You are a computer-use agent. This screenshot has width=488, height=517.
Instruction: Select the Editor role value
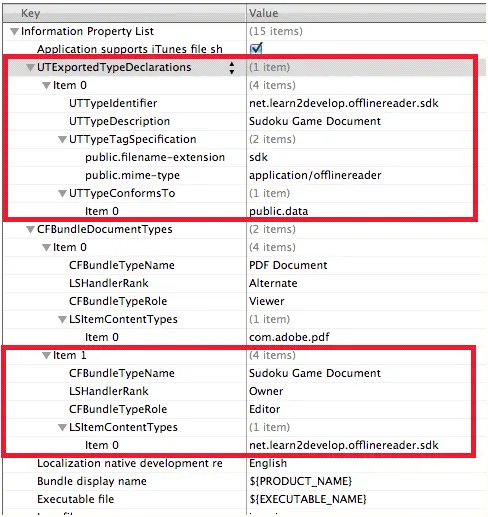[x=265, y=409]
